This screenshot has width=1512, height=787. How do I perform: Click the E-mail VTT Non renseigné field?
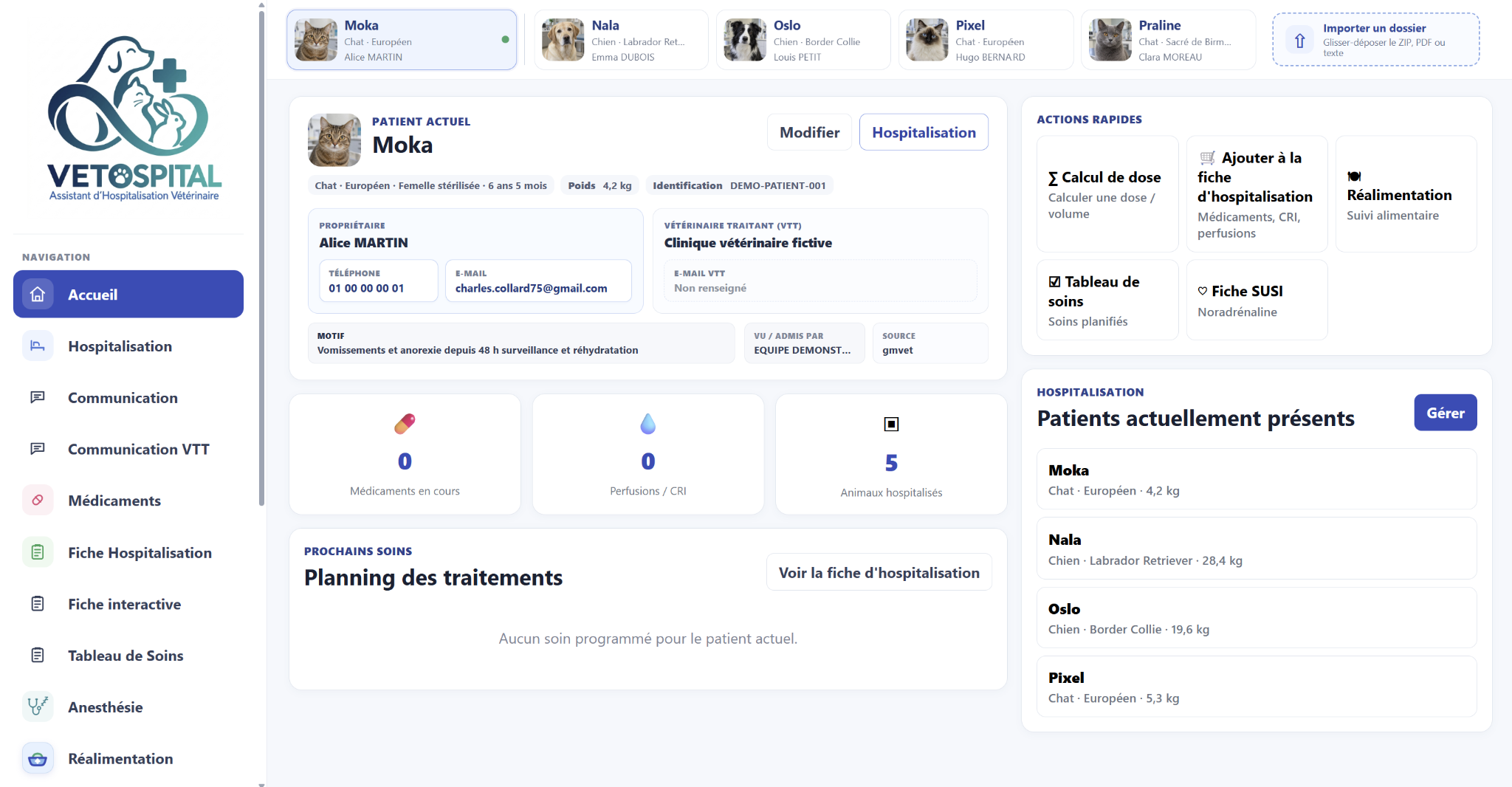point(820,281)
